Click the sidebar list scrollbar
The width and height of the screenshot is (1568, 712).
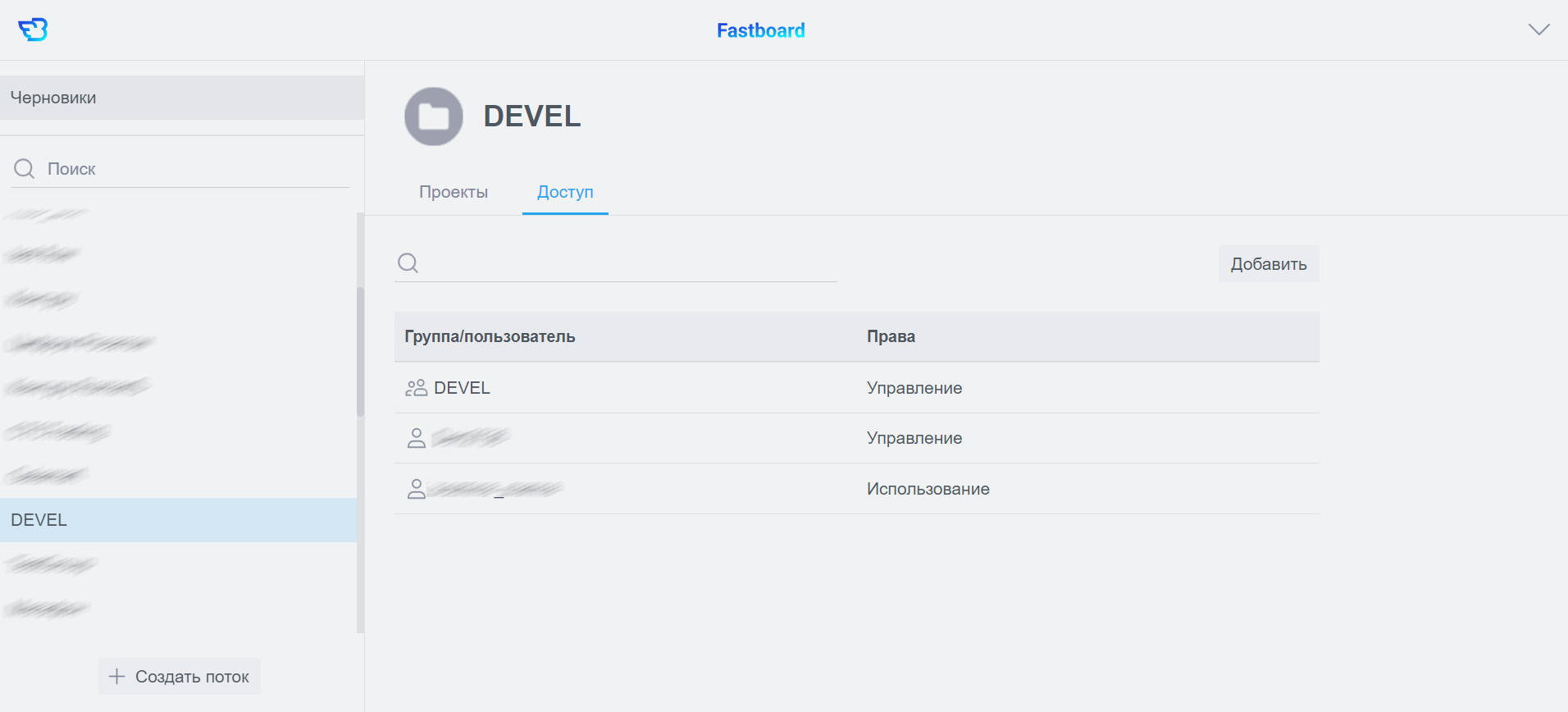(360, 353)
